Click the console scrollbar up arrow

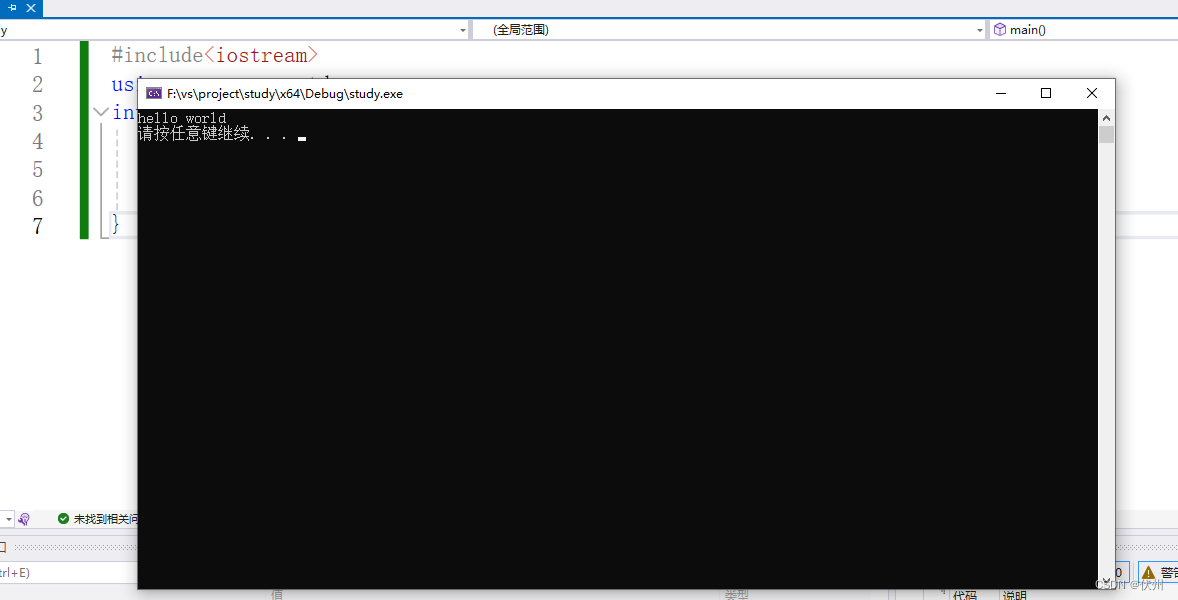point(1106,118)
